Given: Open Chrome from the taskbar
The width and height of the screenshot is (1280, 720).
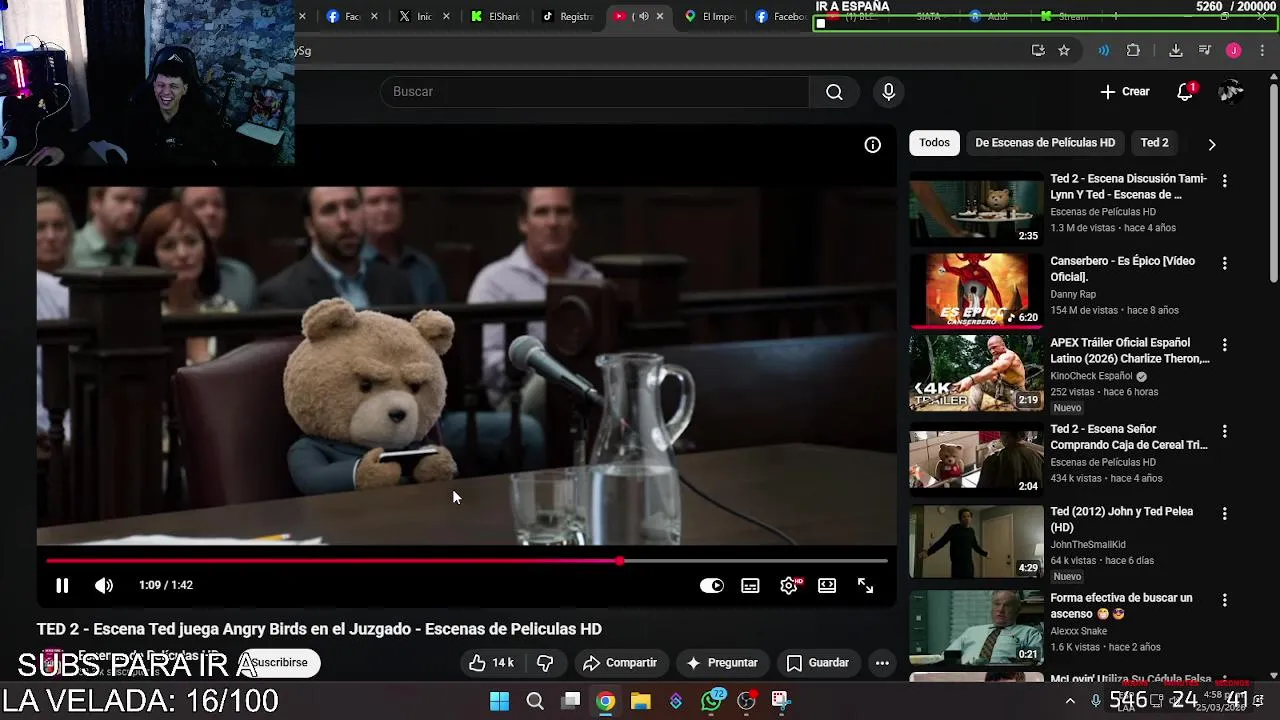Looking at the screenshot, I should point(605,701).
